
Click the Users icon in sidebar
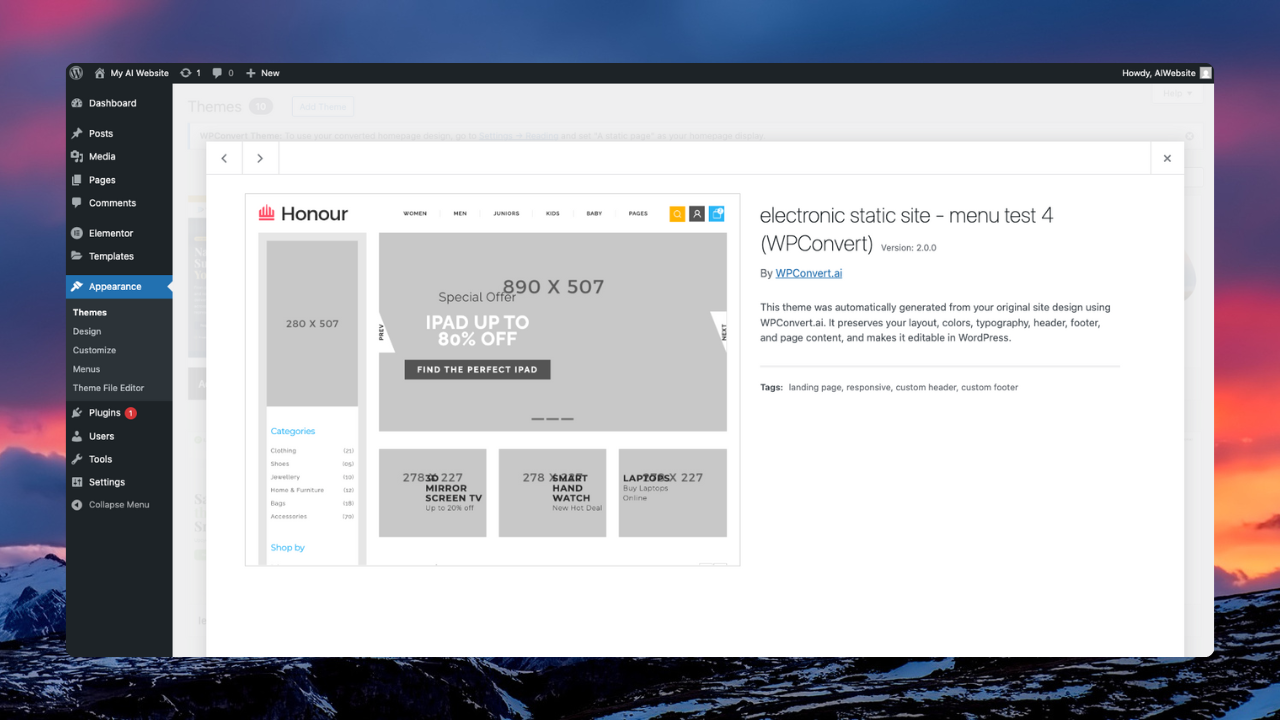77,436
